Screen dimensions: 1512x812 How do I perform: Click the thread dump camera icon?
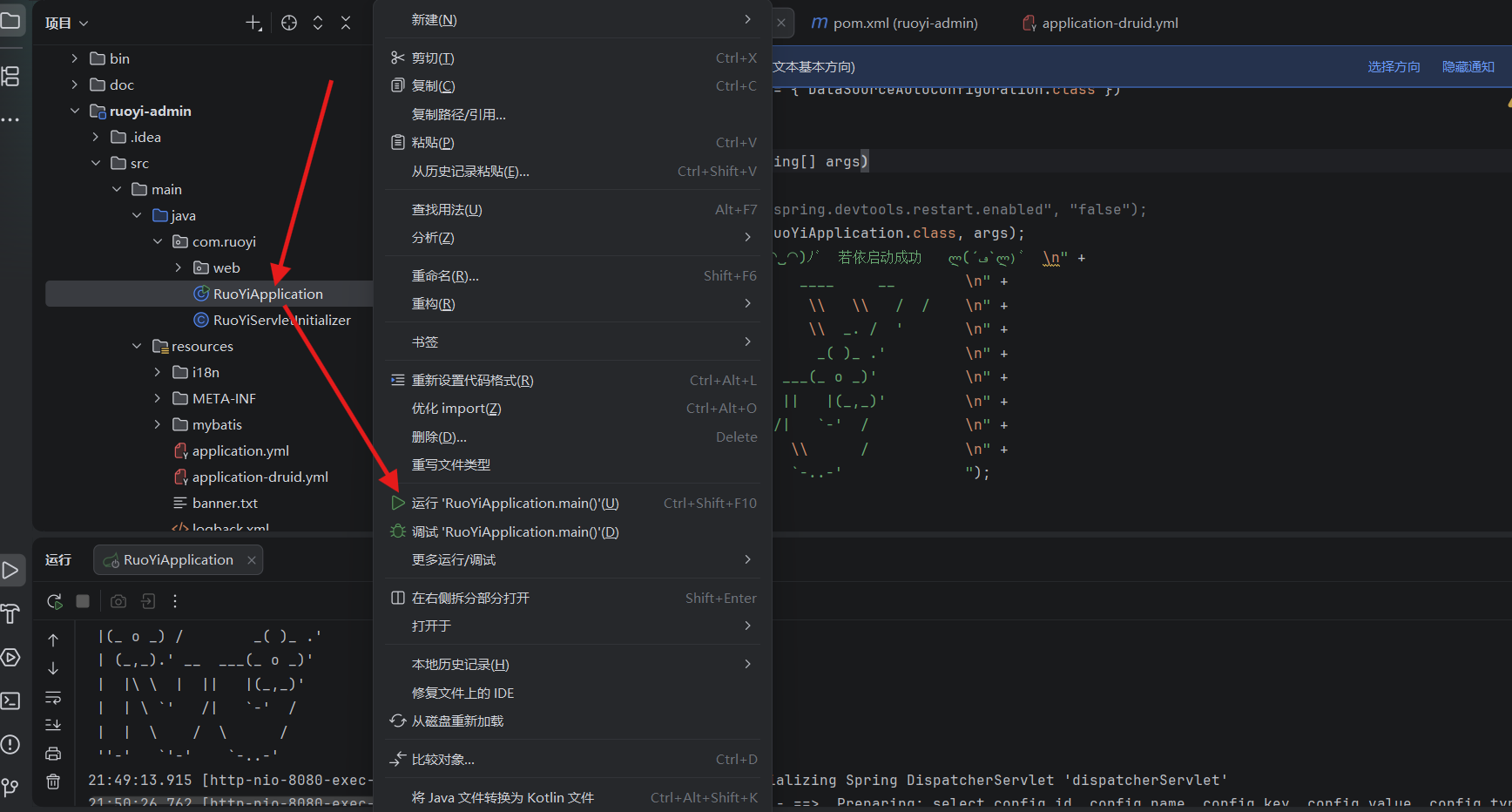tap(118, 601)
